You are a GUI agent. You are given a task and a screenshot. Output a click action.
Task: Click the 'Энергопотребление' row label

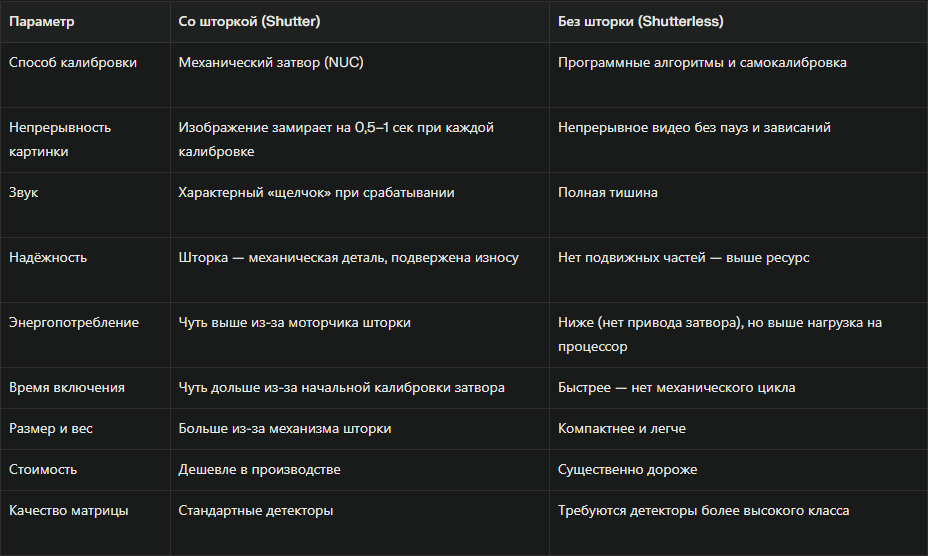(x=74, y=322)
